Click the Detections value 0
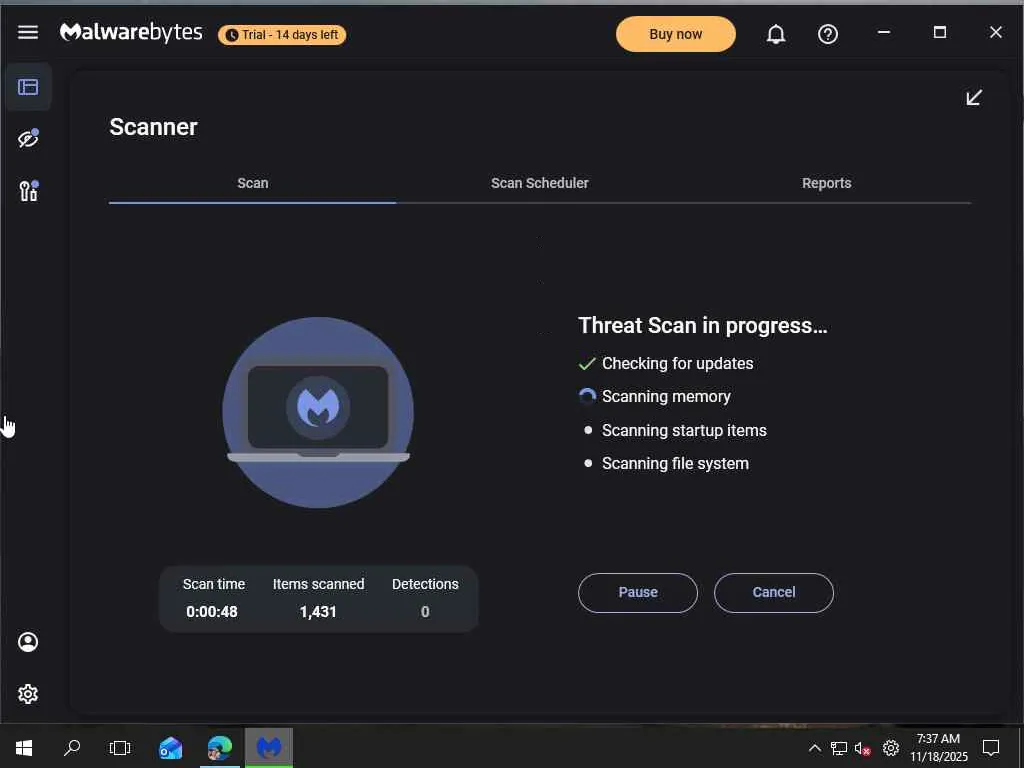This screenshot has height=768, width=1024. (425, 612)
